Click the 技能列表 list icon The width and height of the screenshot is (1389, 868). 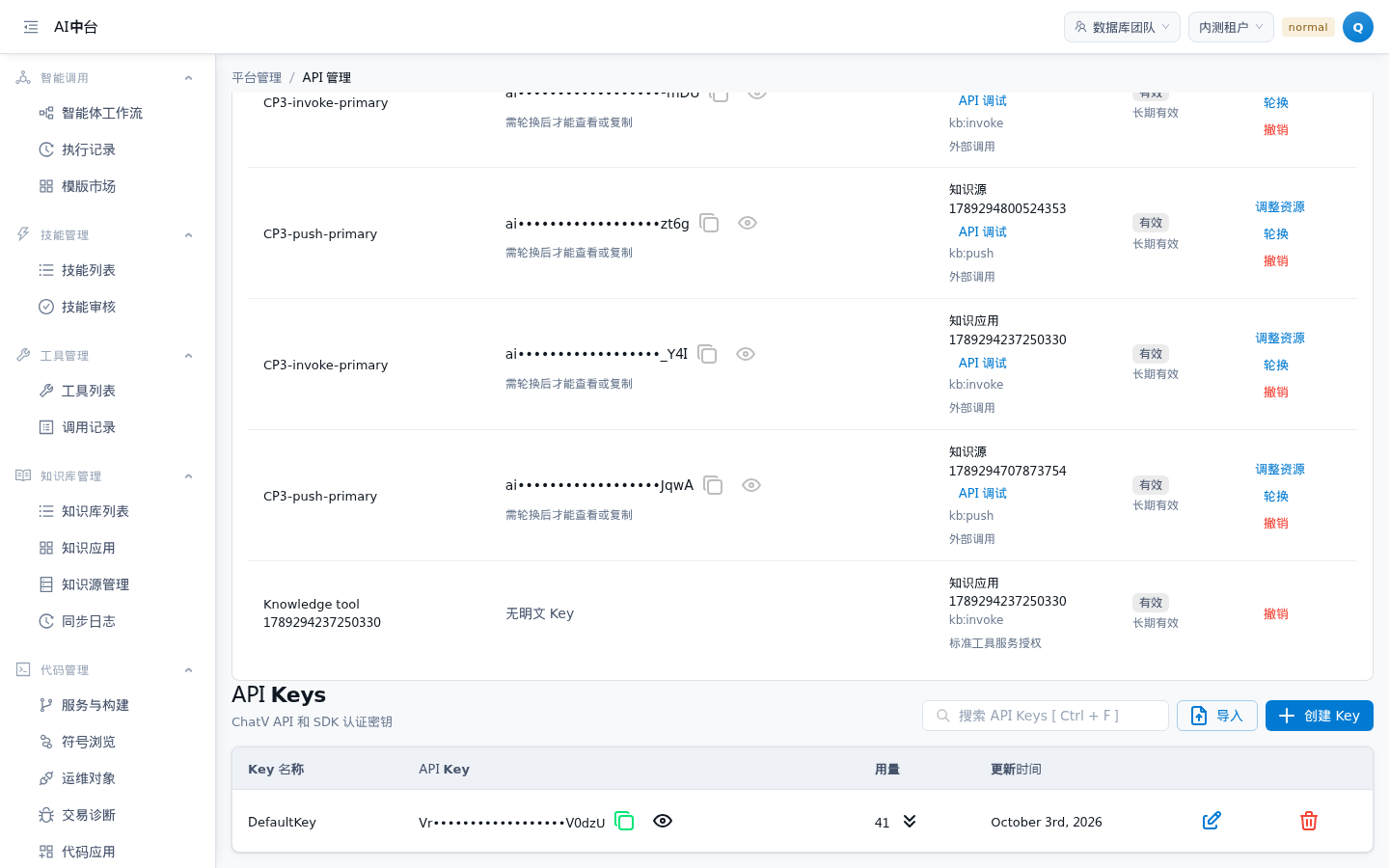pyautogui.click(x=46, y=270)
